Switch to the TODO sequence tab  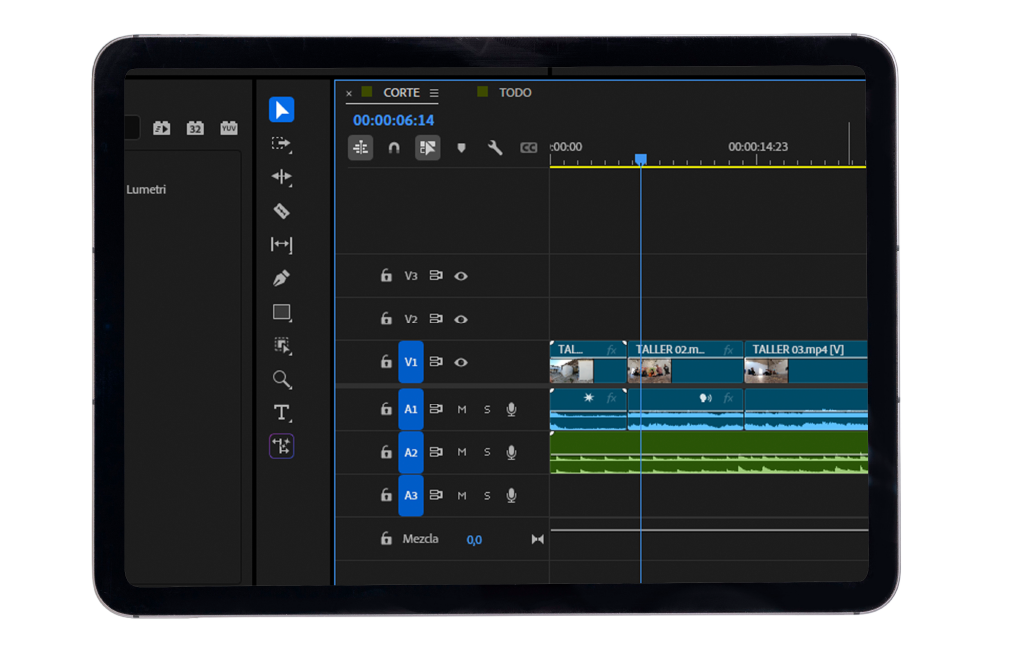point(515,93)
